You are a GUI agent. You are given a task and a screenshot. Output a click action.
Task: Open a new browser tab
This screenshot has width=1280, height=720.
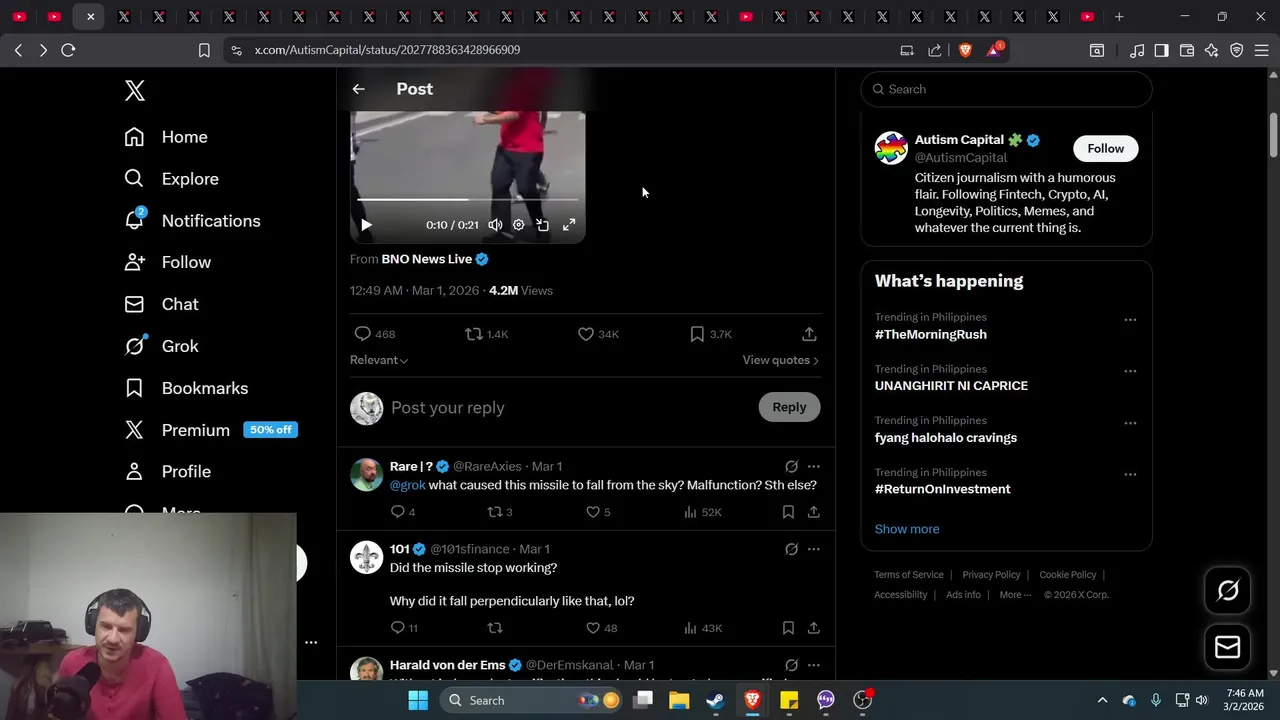pyautogui.click(x=1119, y=16)
